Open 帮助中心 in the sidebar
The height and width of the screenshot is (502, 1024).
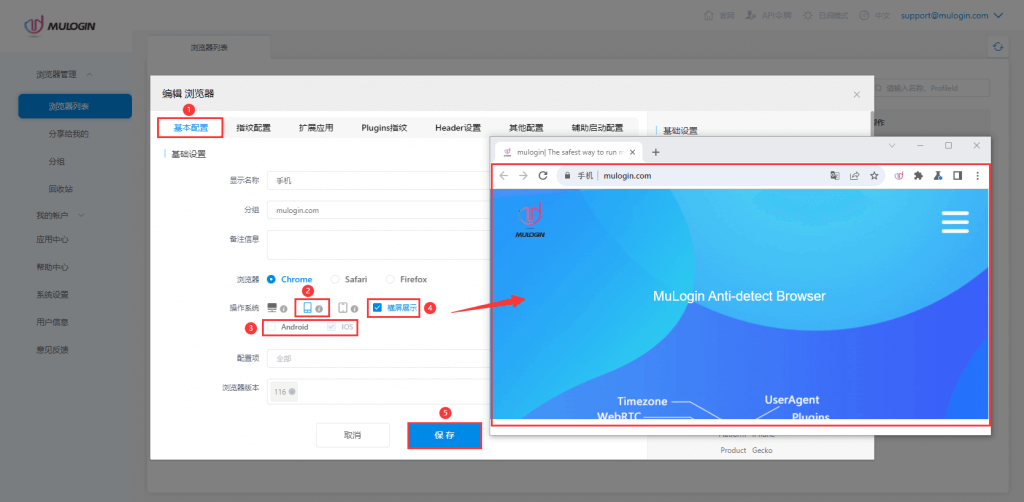pos(52,267)
